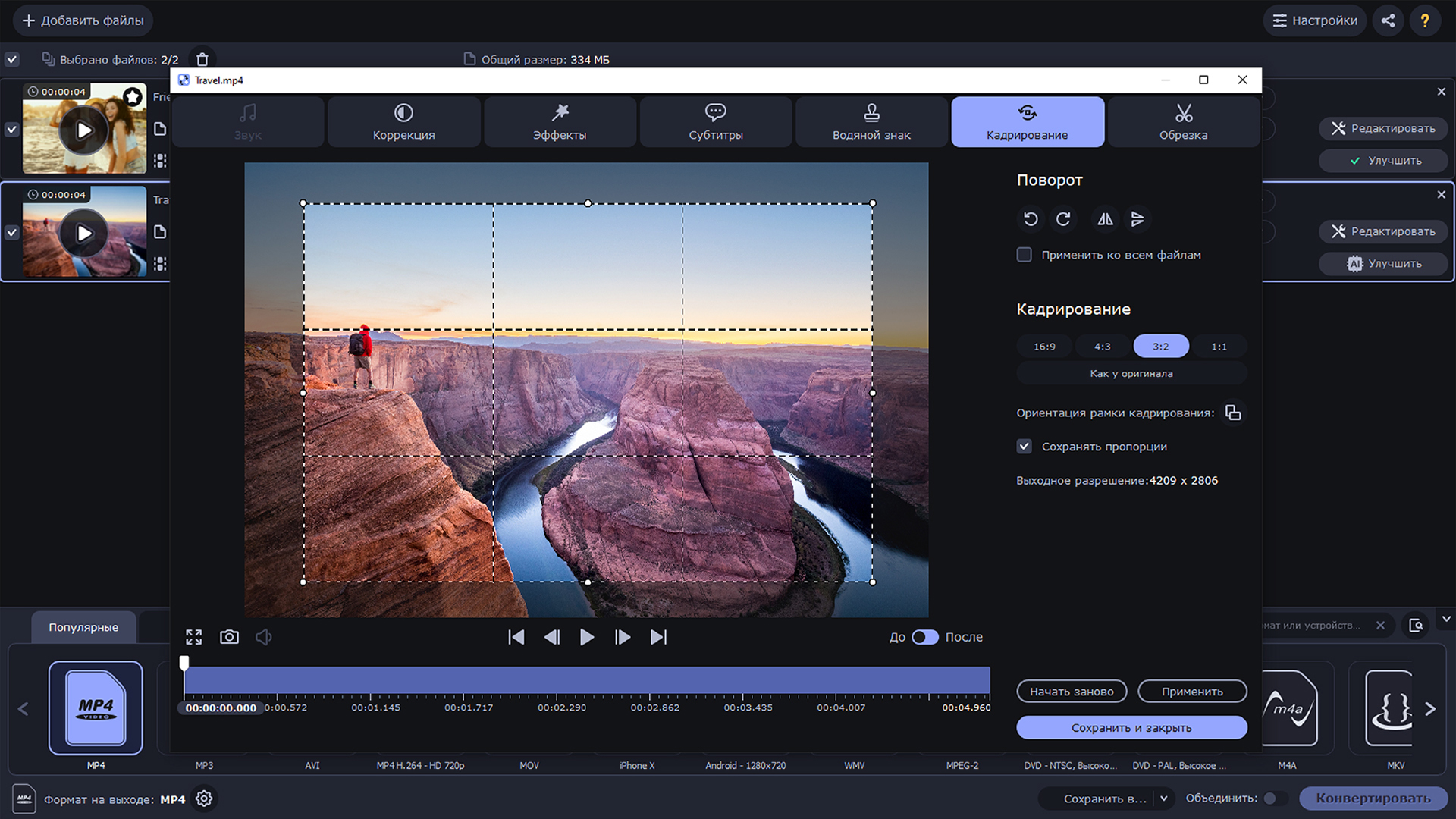1456x819 pixels.
Task: Select the rotate right tool
Action: [x=1064, y=219]
